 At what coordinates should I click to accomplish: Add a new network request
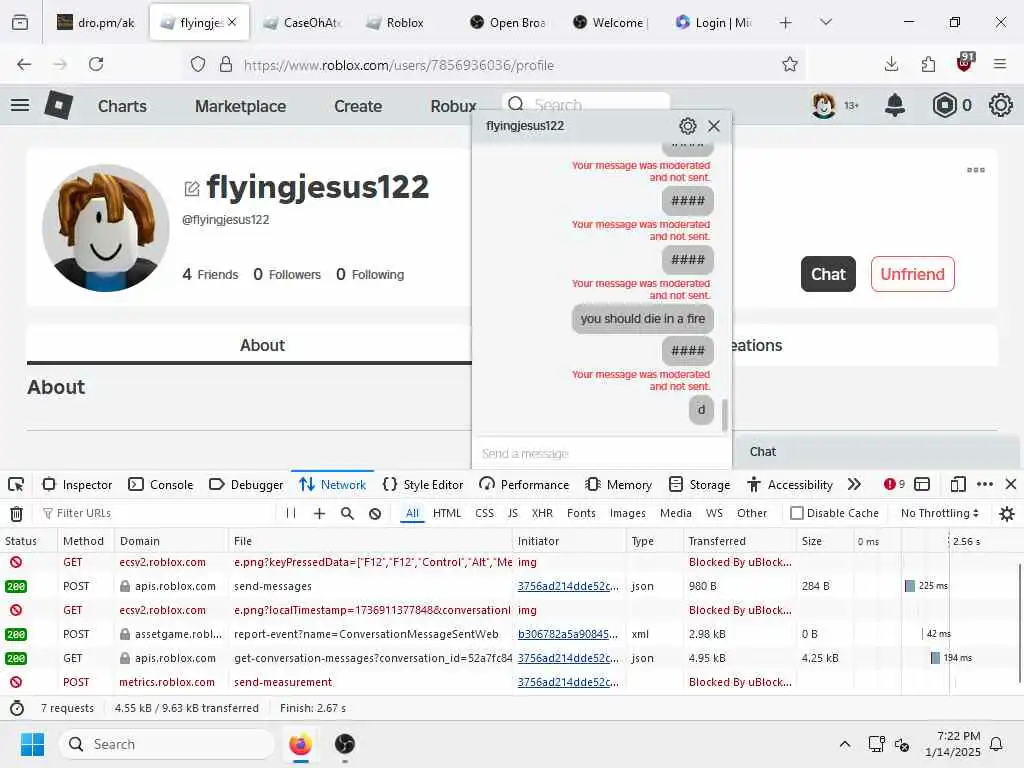pyautogui.click(x=319, y=513)
